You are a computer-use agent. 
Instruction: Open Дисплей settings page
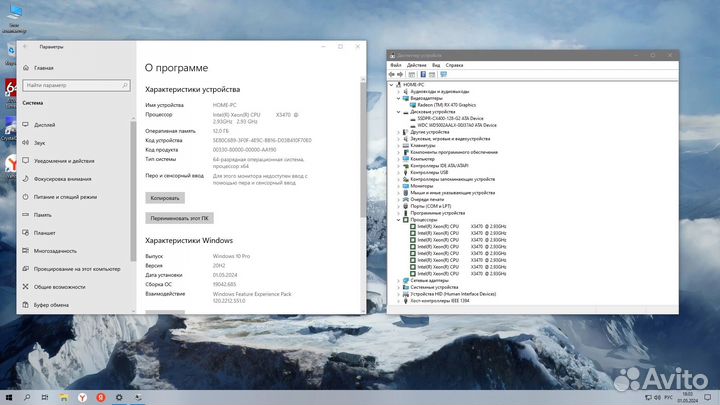(45, 125)
